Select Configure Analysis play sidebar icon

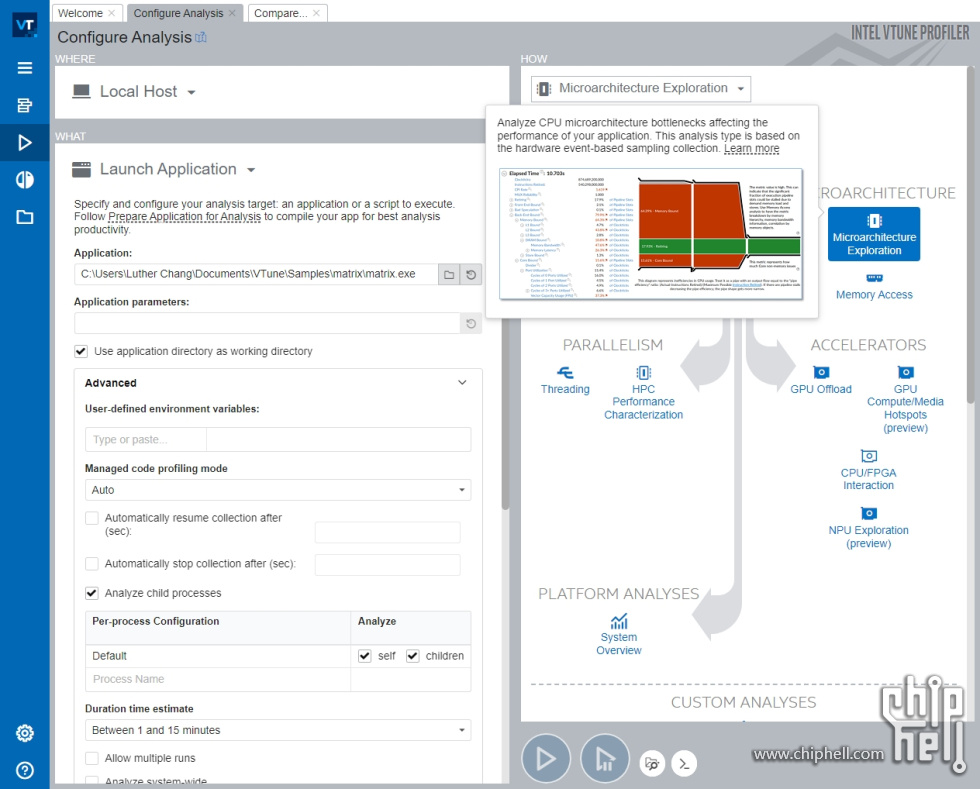[x=24, y=143]
